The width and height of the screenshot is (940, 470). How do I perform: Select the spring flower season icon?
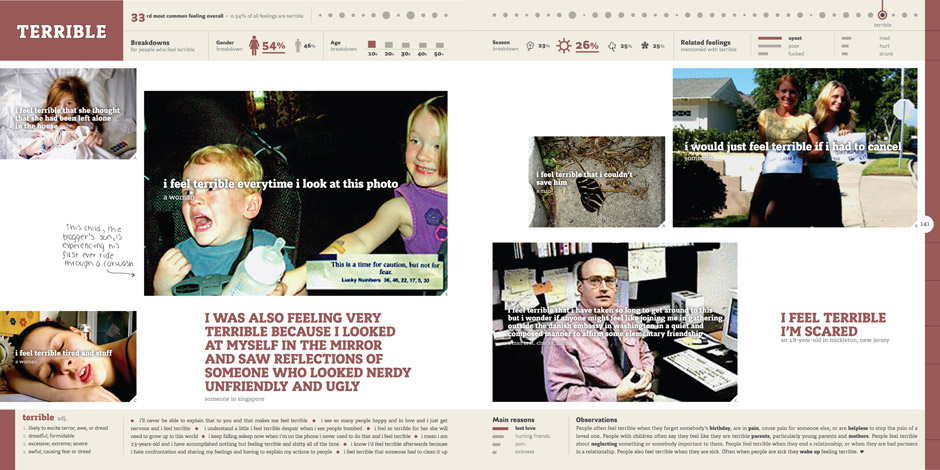(x=530, y=46)
